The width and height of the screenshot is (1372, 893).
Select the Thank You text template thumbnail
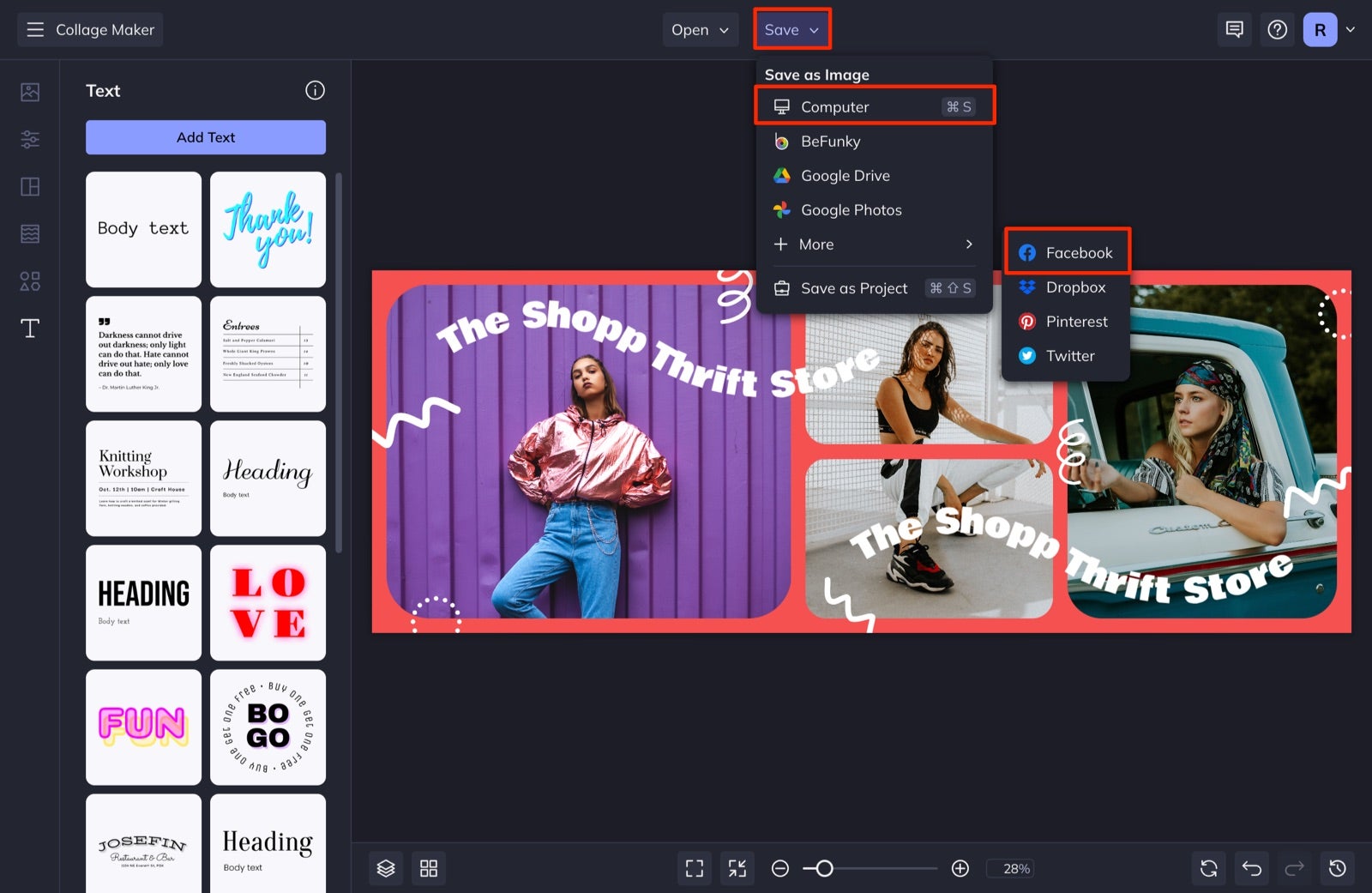point(268,228)
